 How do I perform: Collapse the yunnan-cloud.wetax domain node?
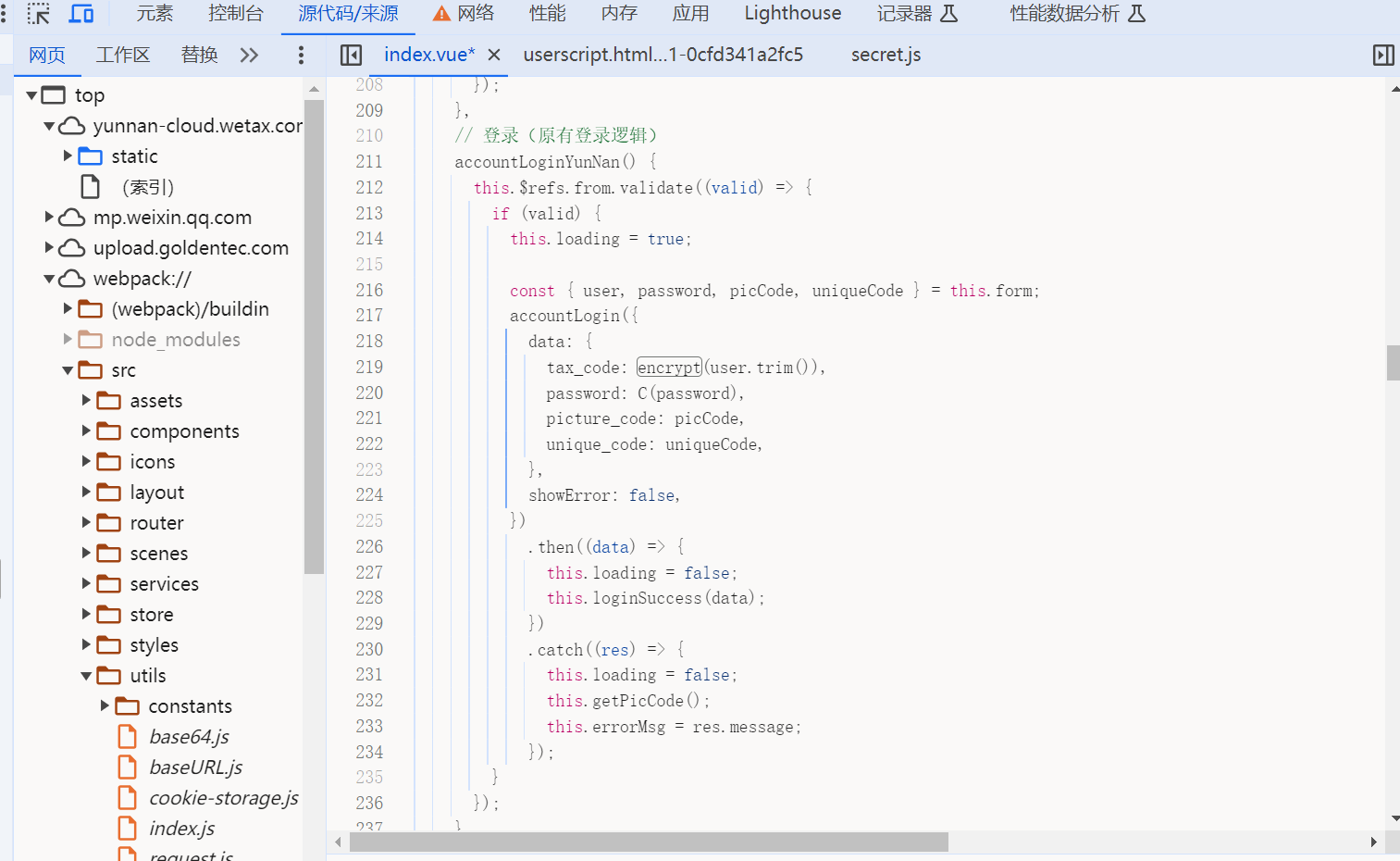tap(49, 126)
